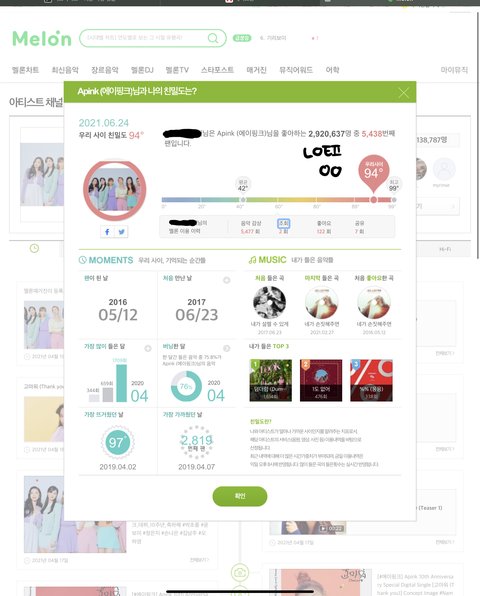The width and height of the screenshot is (480, 596).
Task: Expand details for 처음 만난 날
Action: tap(227, 280)
